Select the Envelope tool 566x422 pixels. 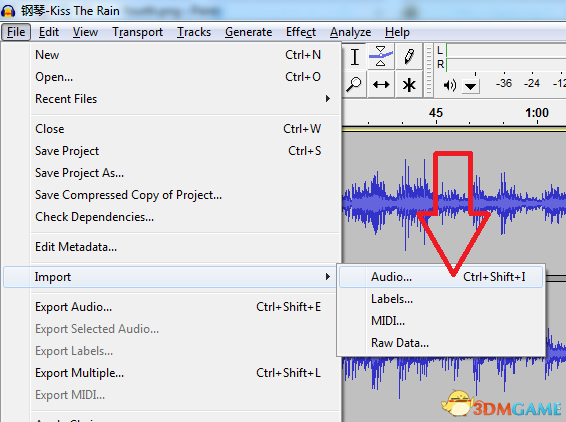point(381,57)
